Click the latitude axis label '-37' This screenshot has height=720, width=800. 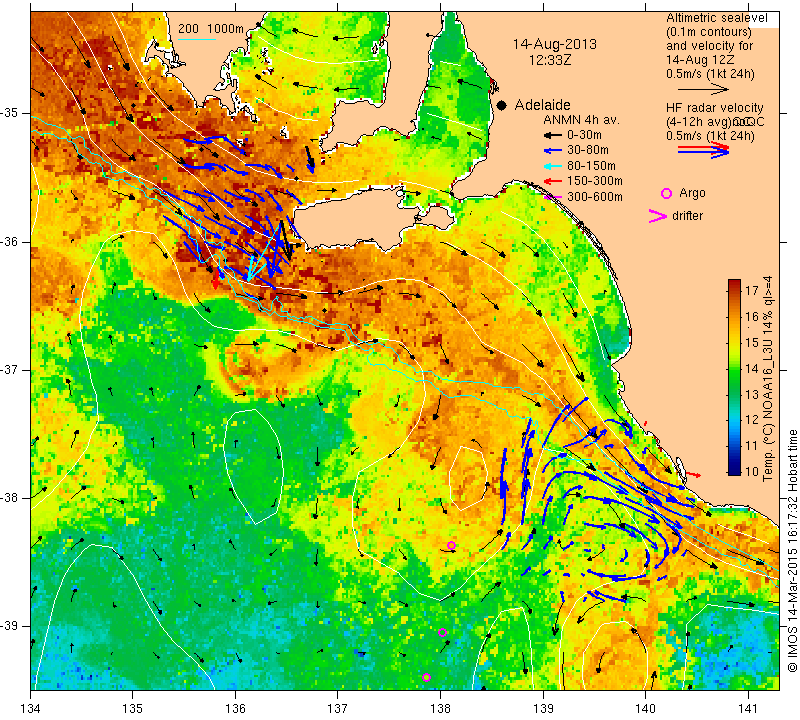pyautogui.click(x=10, y=369)
